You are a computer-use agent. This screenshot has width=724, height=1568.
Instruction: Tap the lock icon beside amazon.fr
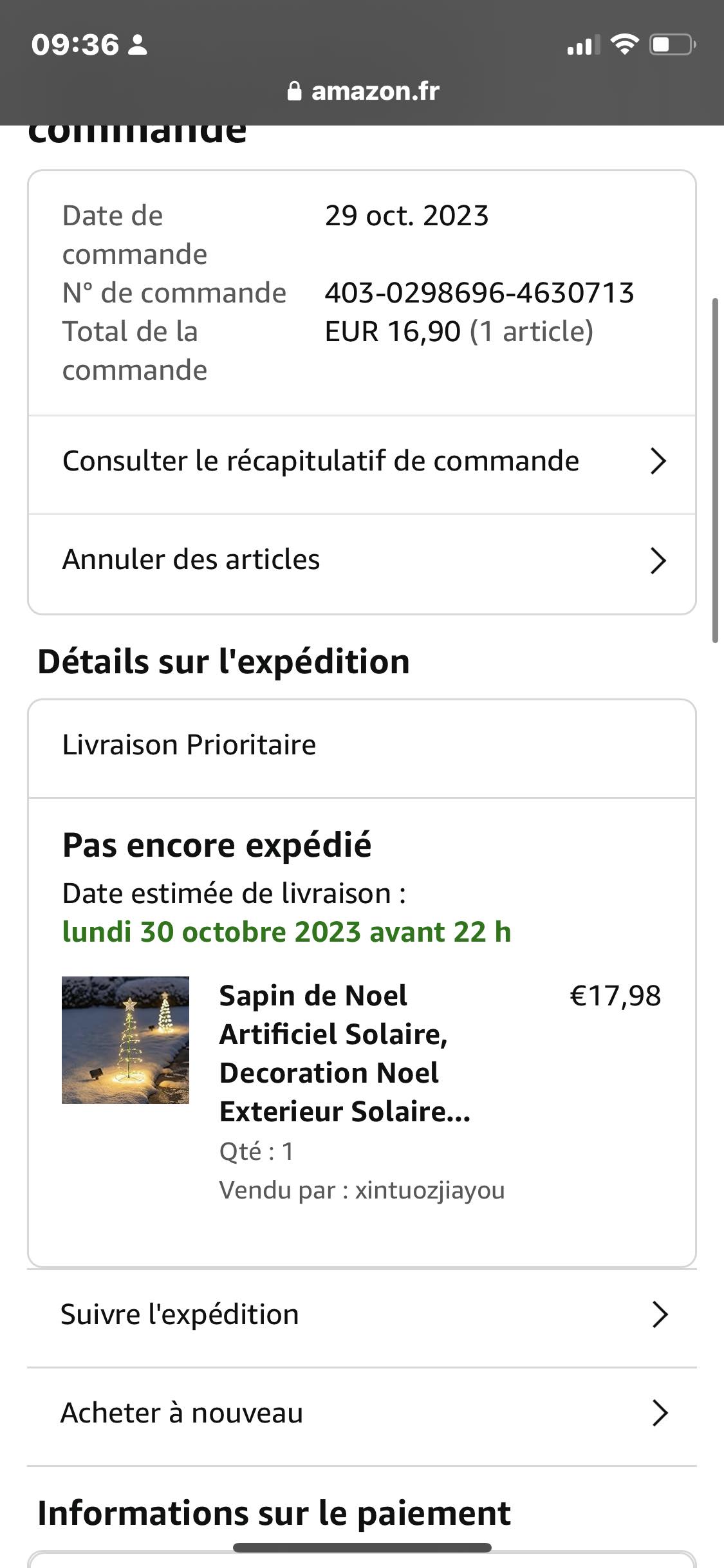pyautogui.click(x=294, y=91)
